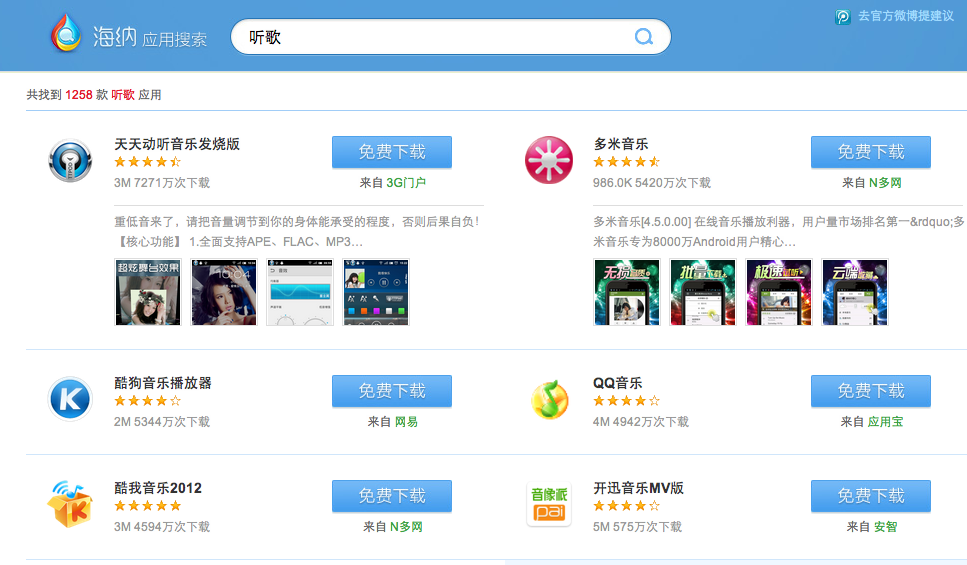This screenshot has height=565, width=967.
Task: Click the Kaixun Music MV icon
Action: 549,503
